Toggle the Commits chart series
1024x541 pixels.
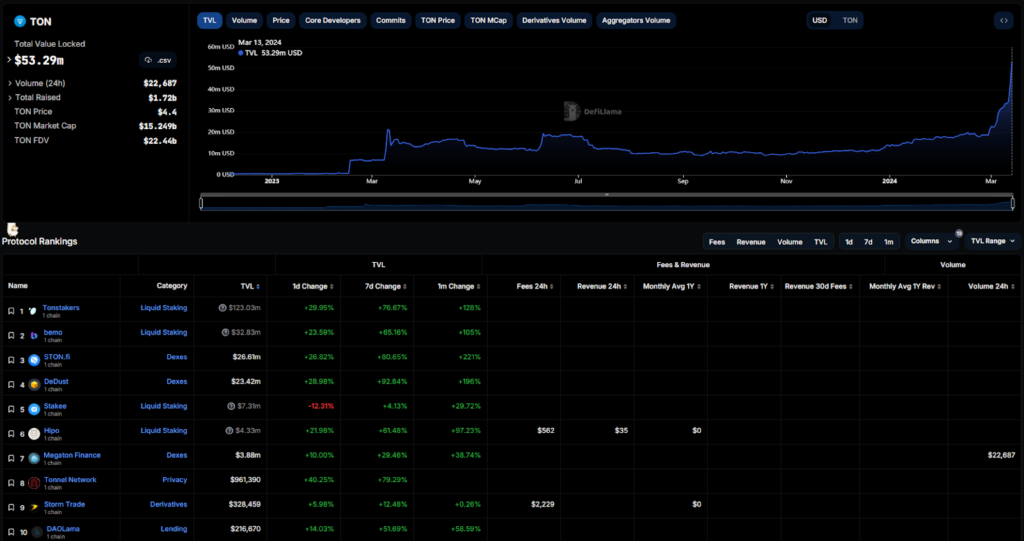click(x=391, y=20)
